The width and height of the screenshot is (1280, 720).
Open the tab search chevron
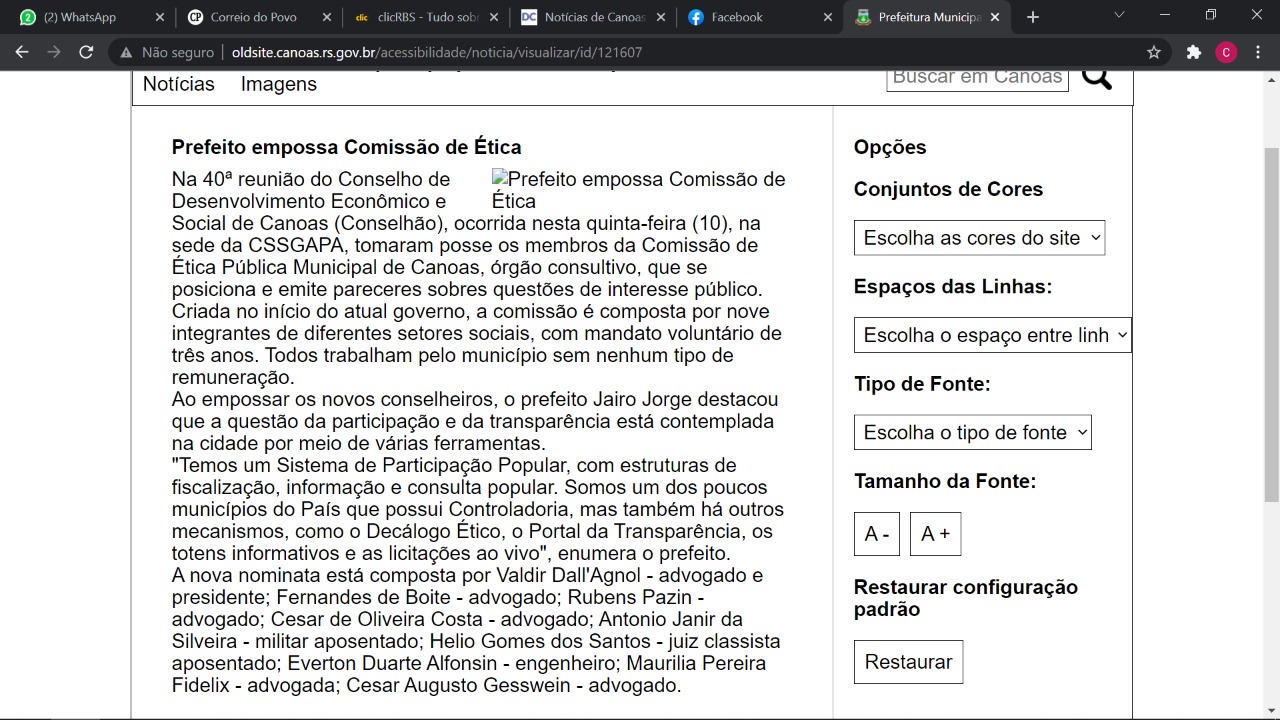[1119, 16]
